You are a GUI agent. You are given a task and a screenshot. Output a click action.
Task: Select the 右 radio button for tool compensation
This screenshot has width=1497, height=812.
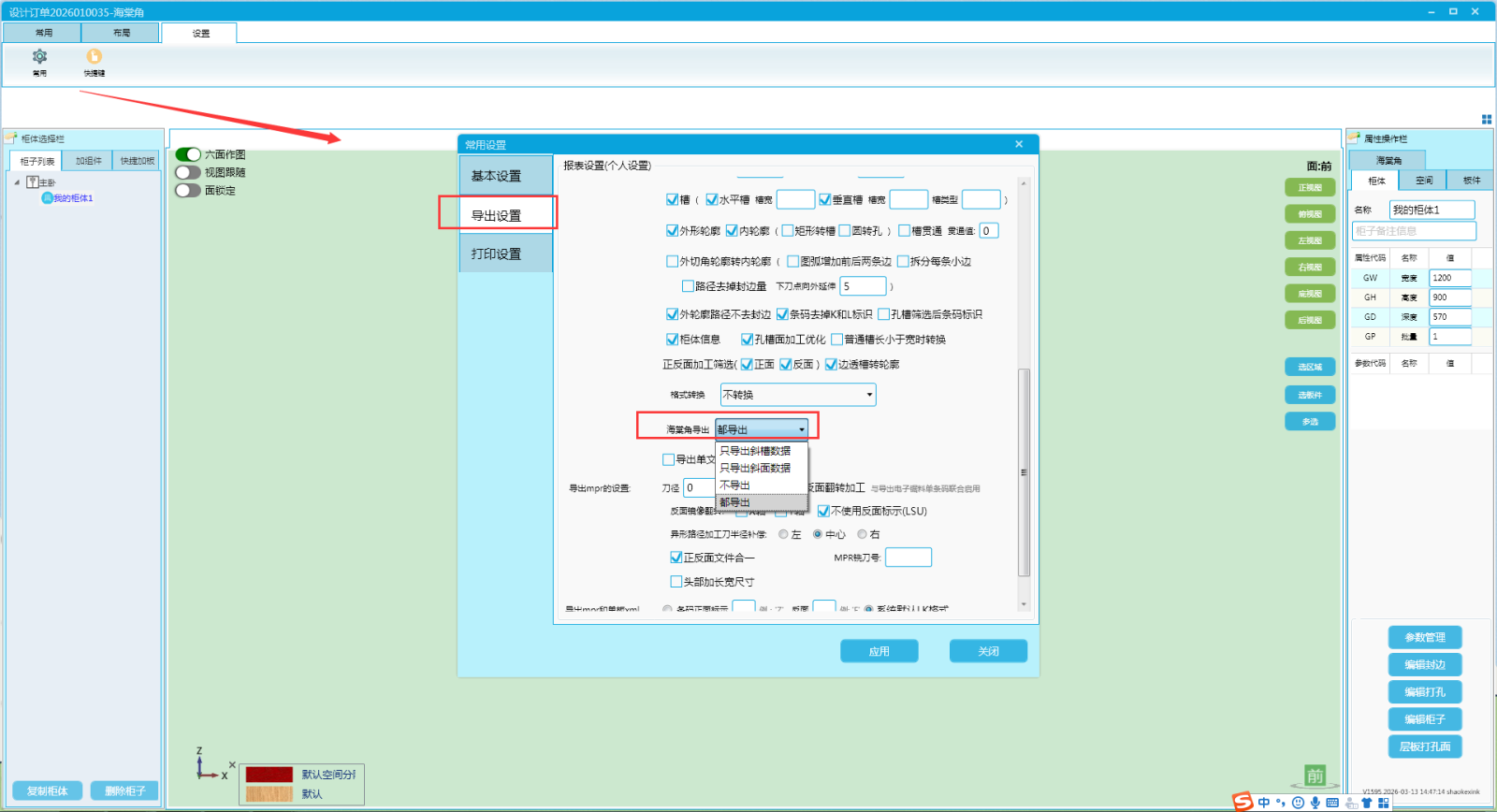pos(862,534)
